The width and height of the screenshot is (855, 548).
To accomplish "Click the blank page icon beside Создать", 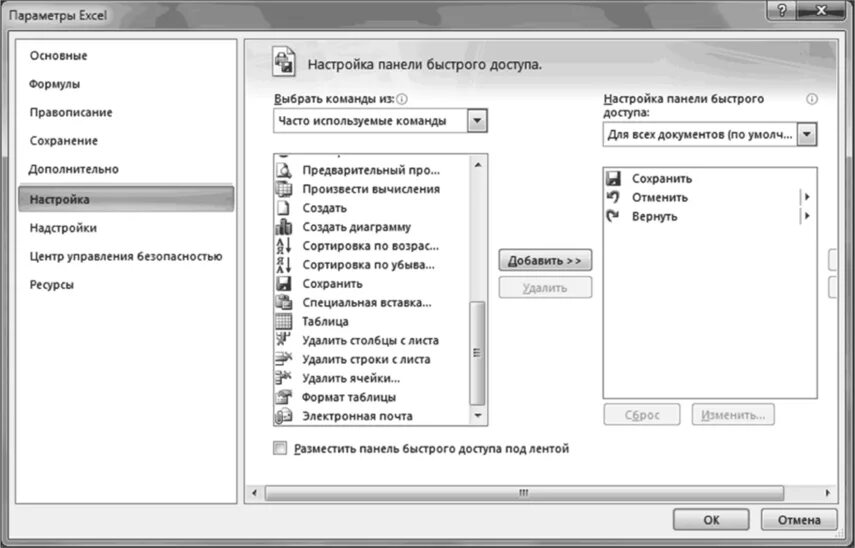I will tap(284, 208).
